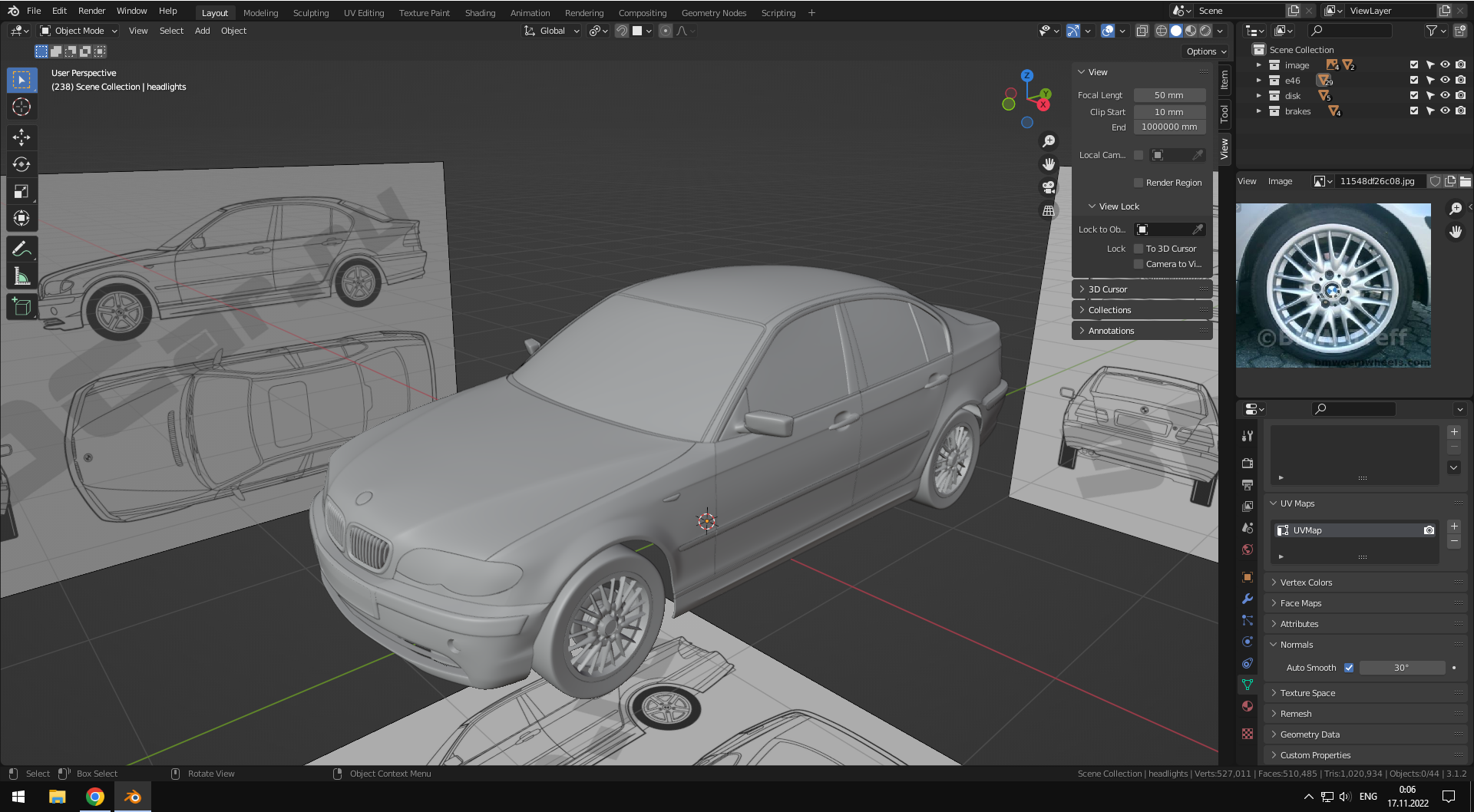1474x812 pixels.
Task: Select the Rotate tool
Action: pyautogui.click(x=21, y=164)
